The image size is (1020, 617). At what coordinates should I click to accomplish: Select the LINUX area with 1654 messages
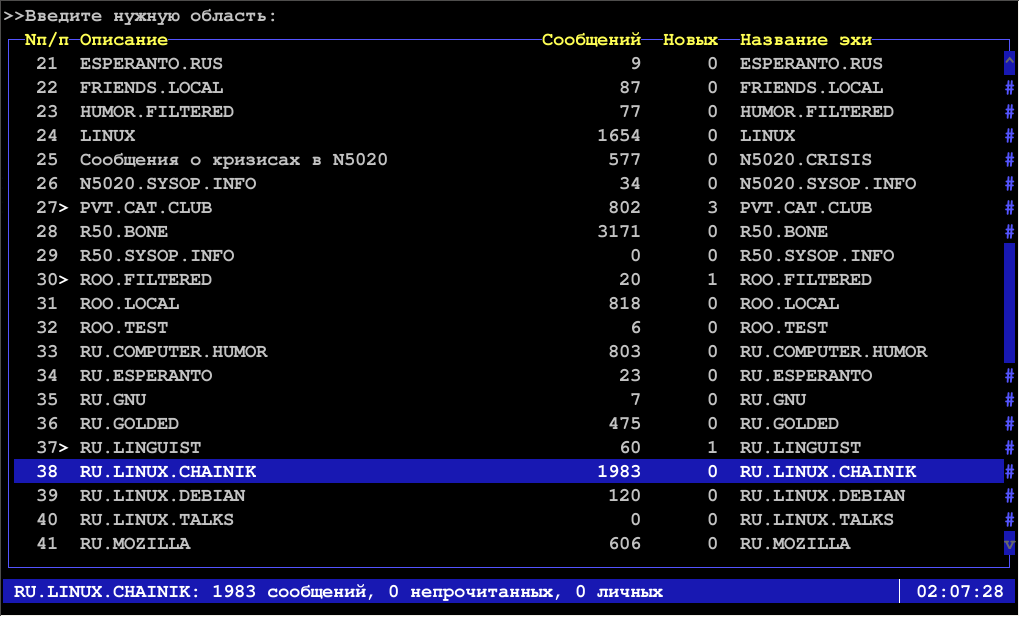click(108, 136)
